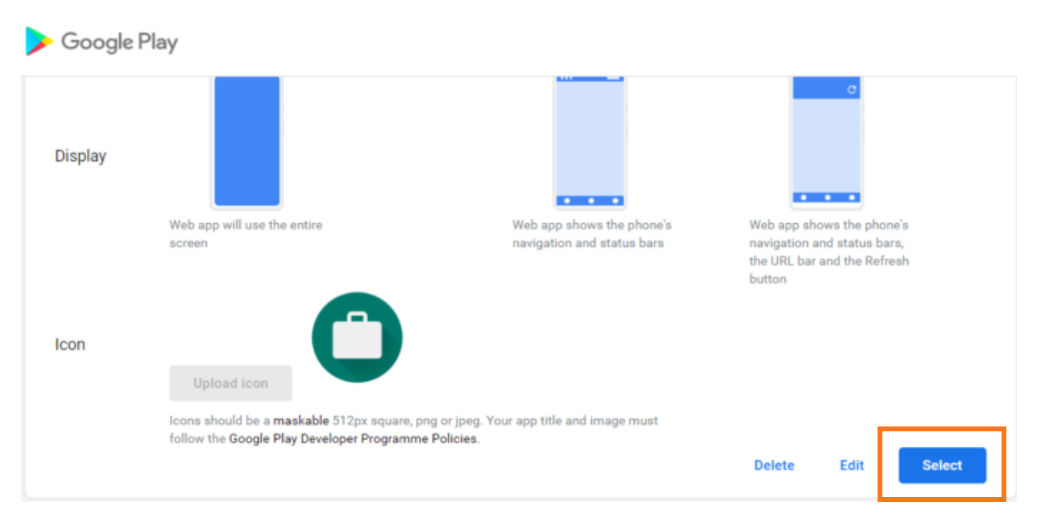Viewport: 1063px width, 526px height.
Task: Click the Upload icon button
Action: [230, 384]
